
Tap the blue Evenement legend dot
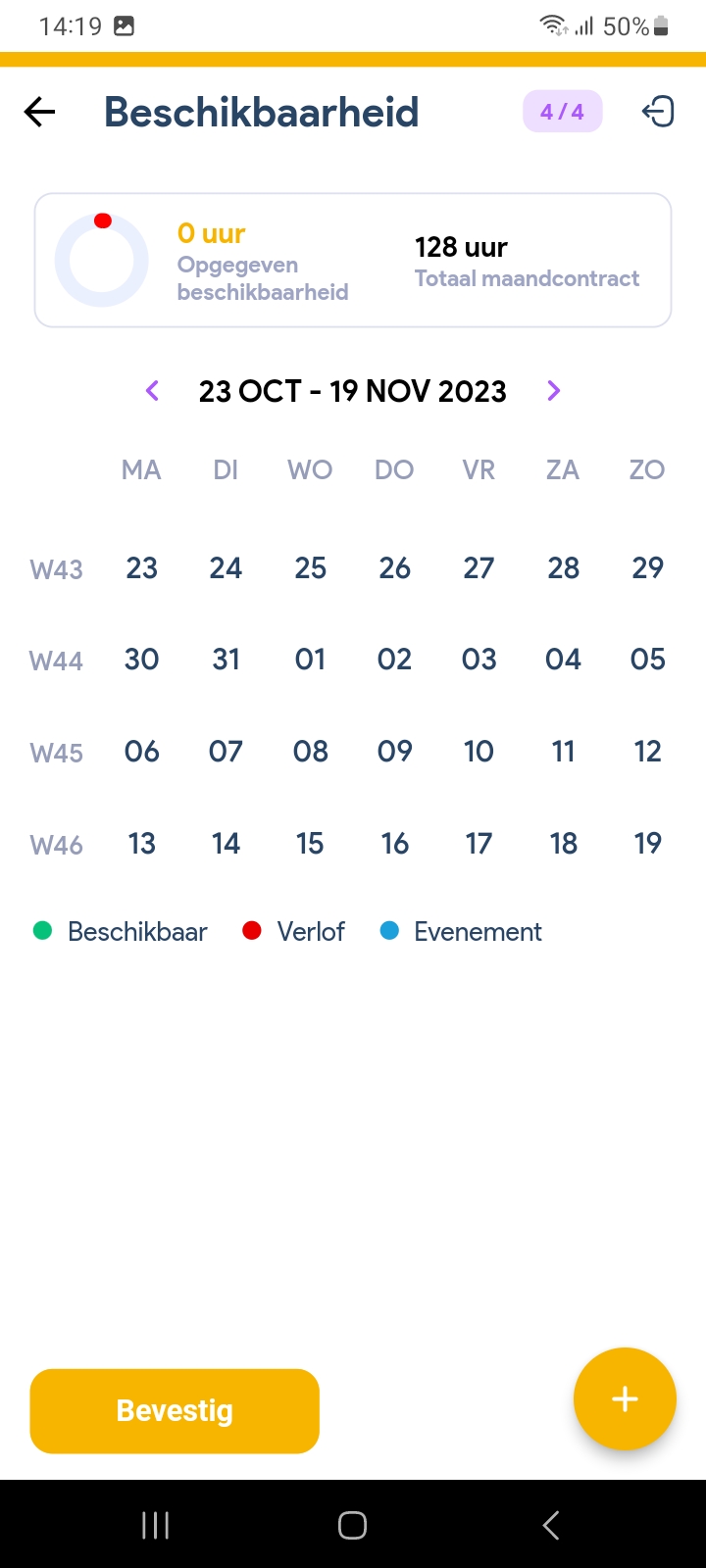point(389,931)
